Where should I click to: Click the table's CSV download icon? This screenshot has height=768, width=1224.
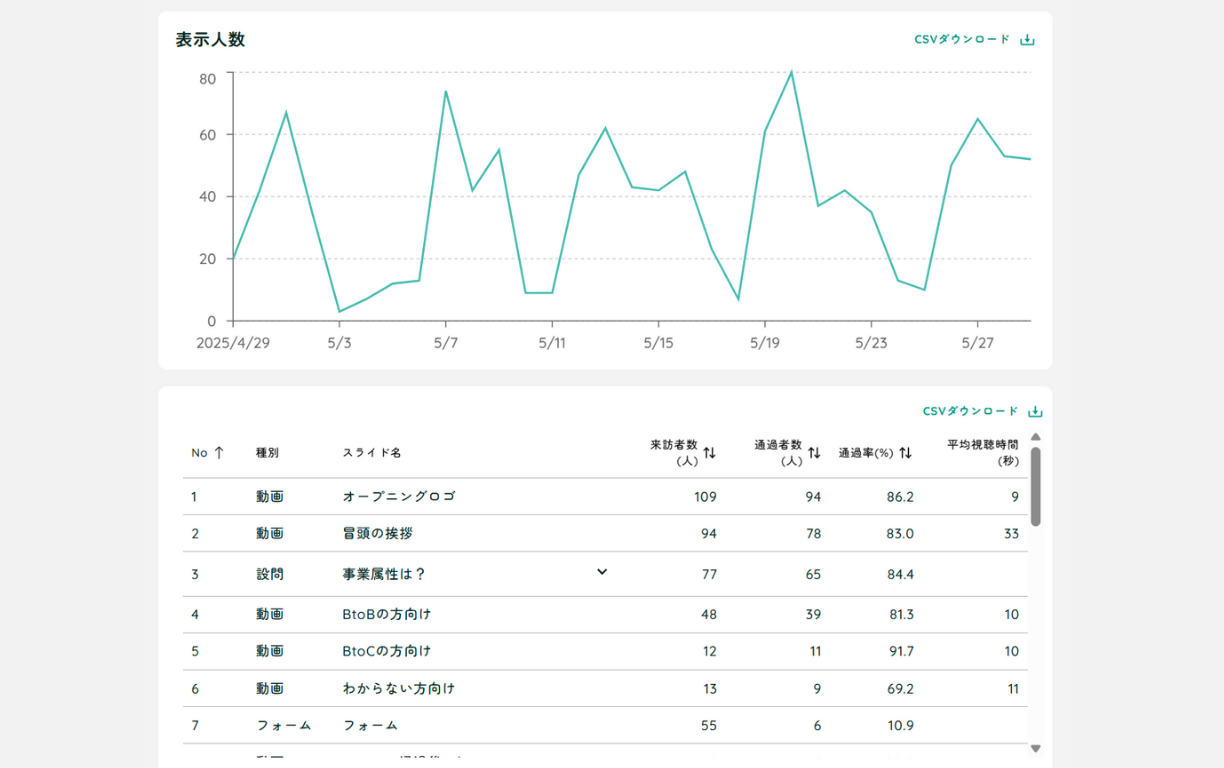(x=1035, y=412)
